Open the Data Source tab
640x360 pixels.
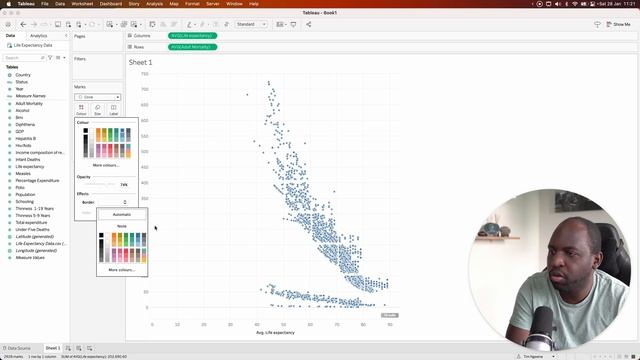(x=16, y=348)
